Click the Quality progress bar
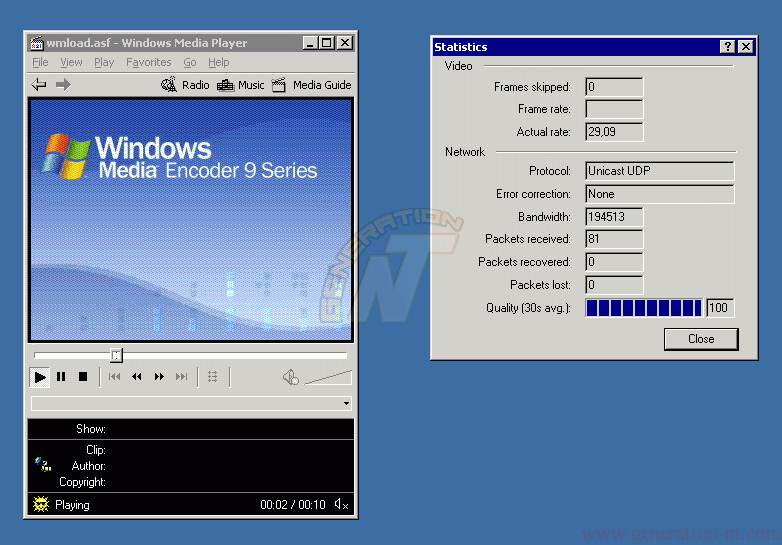The width and height of the screenshot is (782, 545). point(644,308)
